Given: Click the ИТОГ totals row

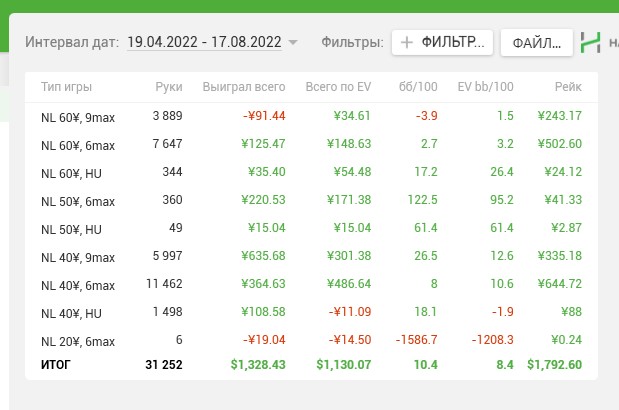Looking at the screenshot, I should point(311,365).
